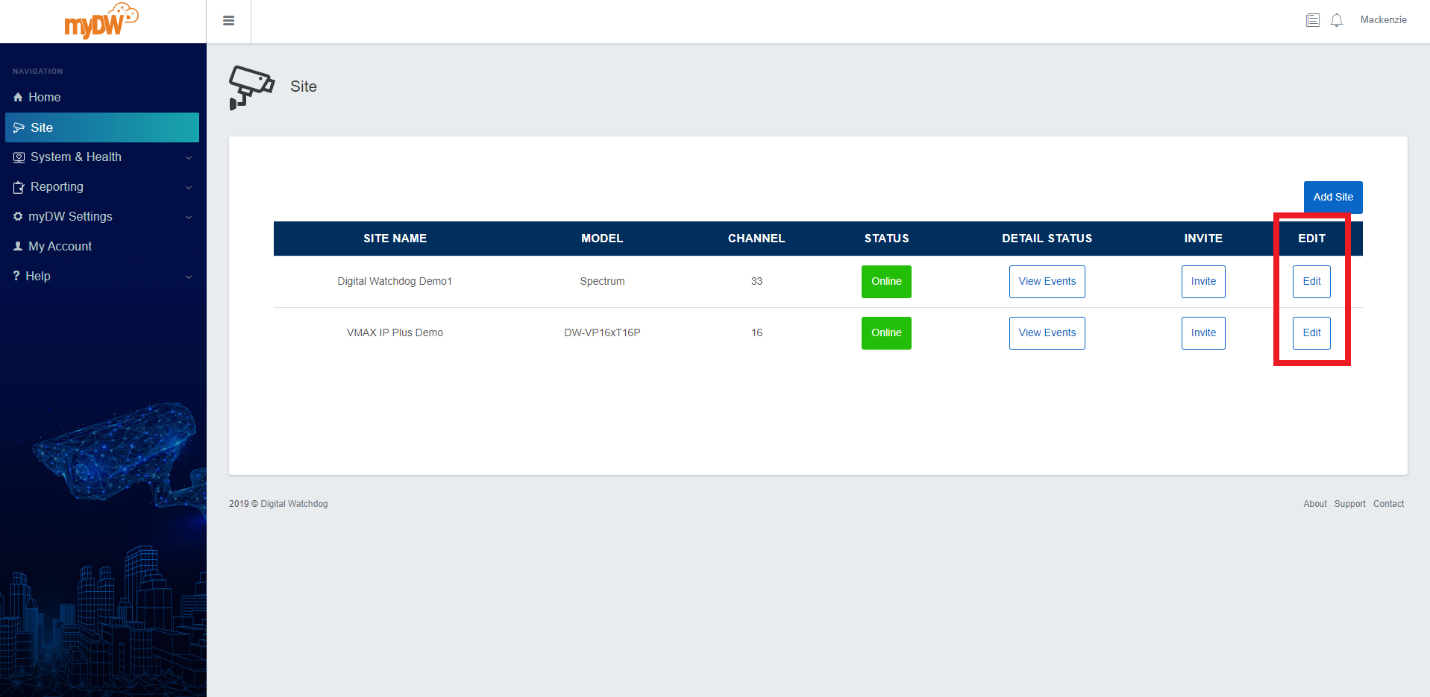Click the Reporting document icon
Screen dimensions: 1430x697
(x=18, y=187)
